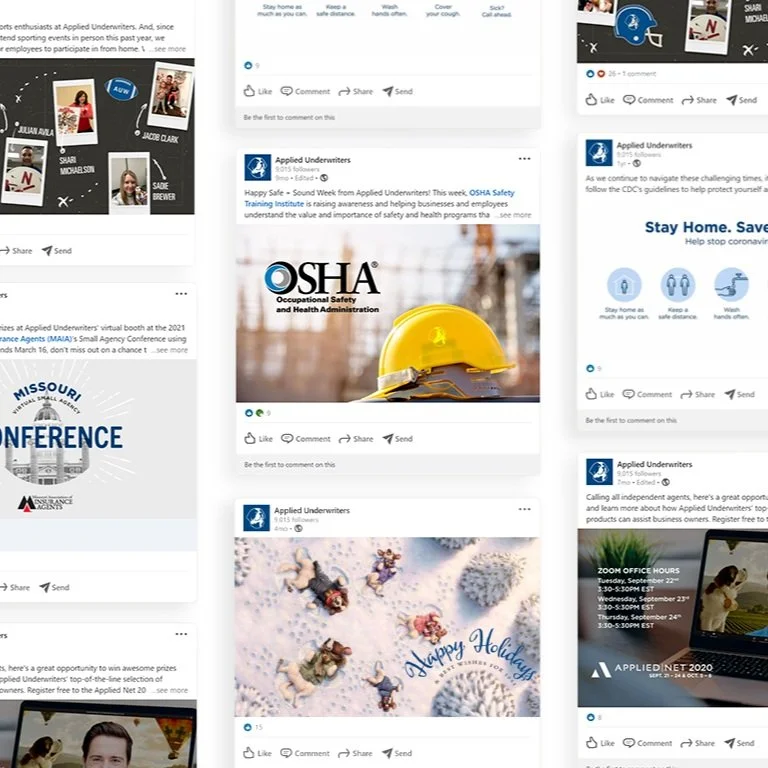Image resolution: width=768 pixels, height=768 pixels.
Task: Open Applied Underwriters avatar on OSHA post
Action: [x=257, y=168]
